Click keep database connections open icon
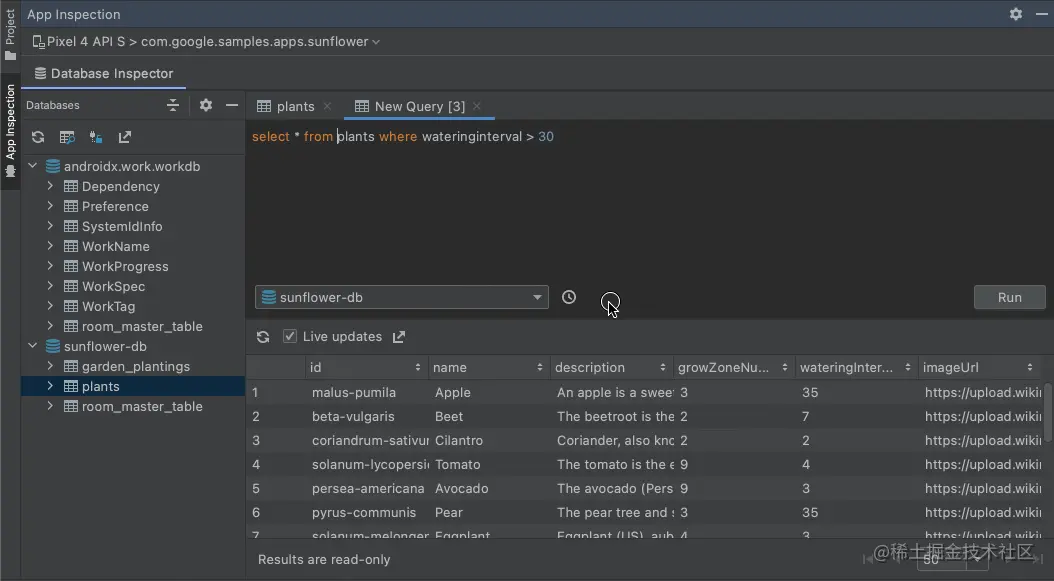Image resolution: width=1054 pixels, height=581 pixels. [96, 137]
